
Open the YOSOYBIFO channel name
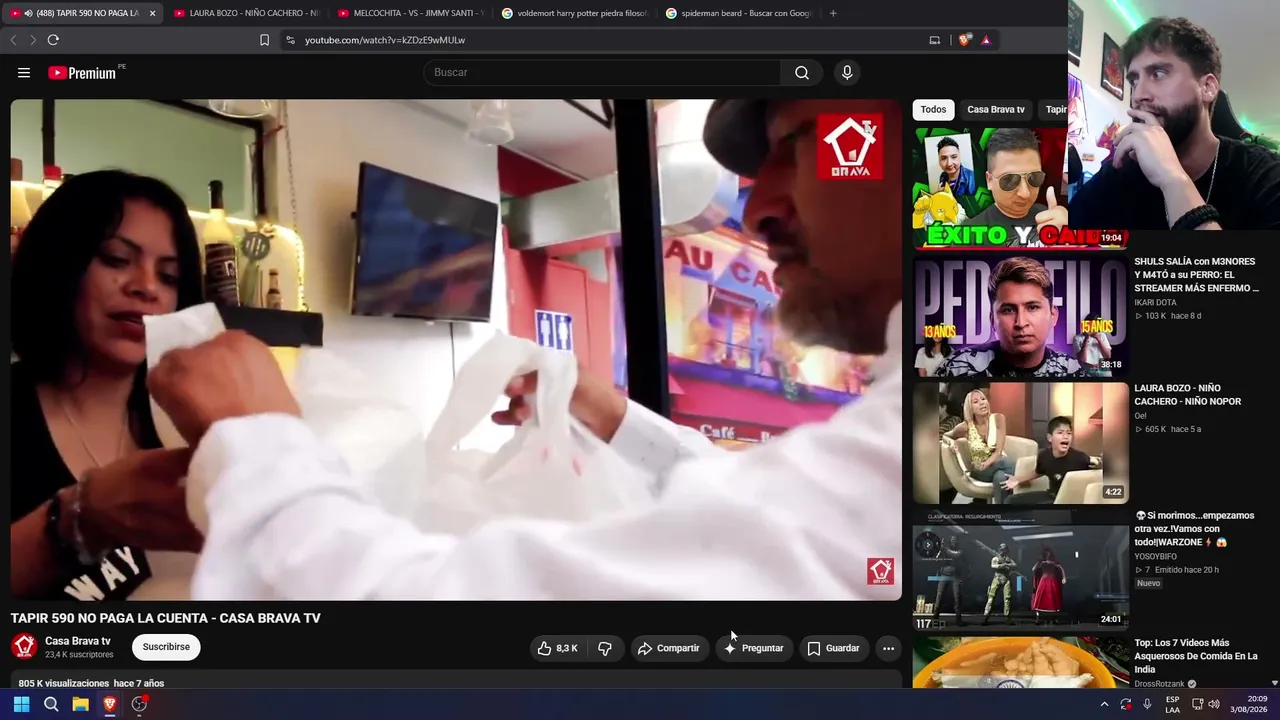click(1155, 557)
